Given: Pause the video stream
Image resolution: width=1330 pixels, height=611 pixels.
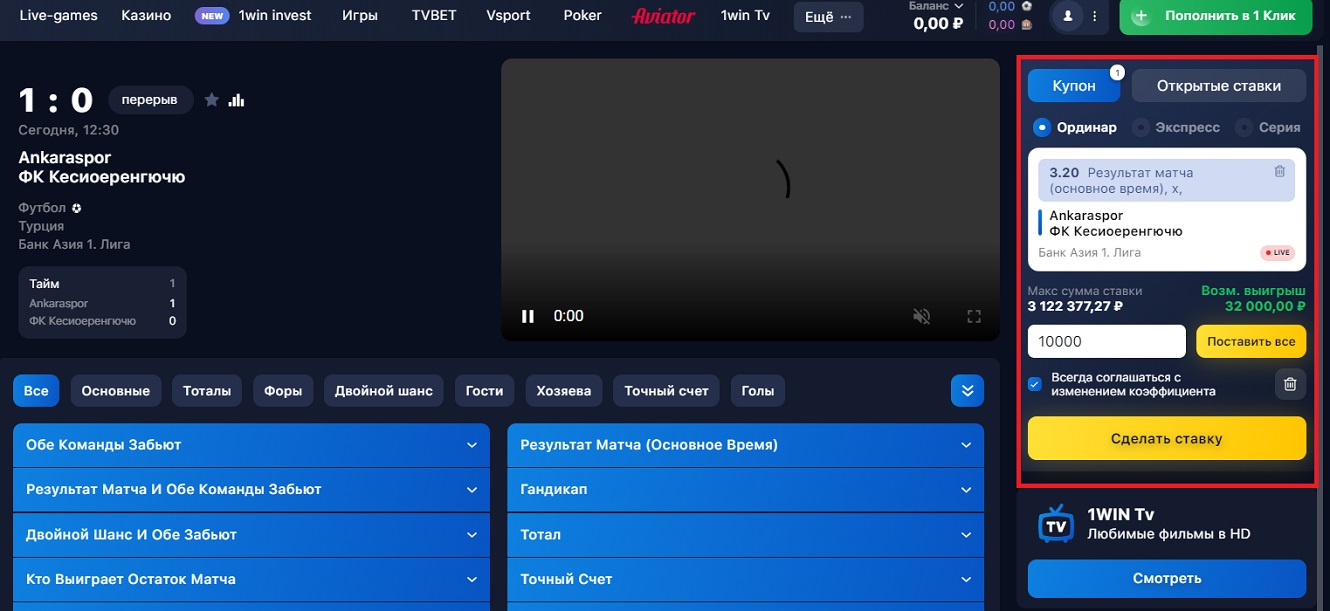Looking at the screenshot, I should (x=528, y=316).
